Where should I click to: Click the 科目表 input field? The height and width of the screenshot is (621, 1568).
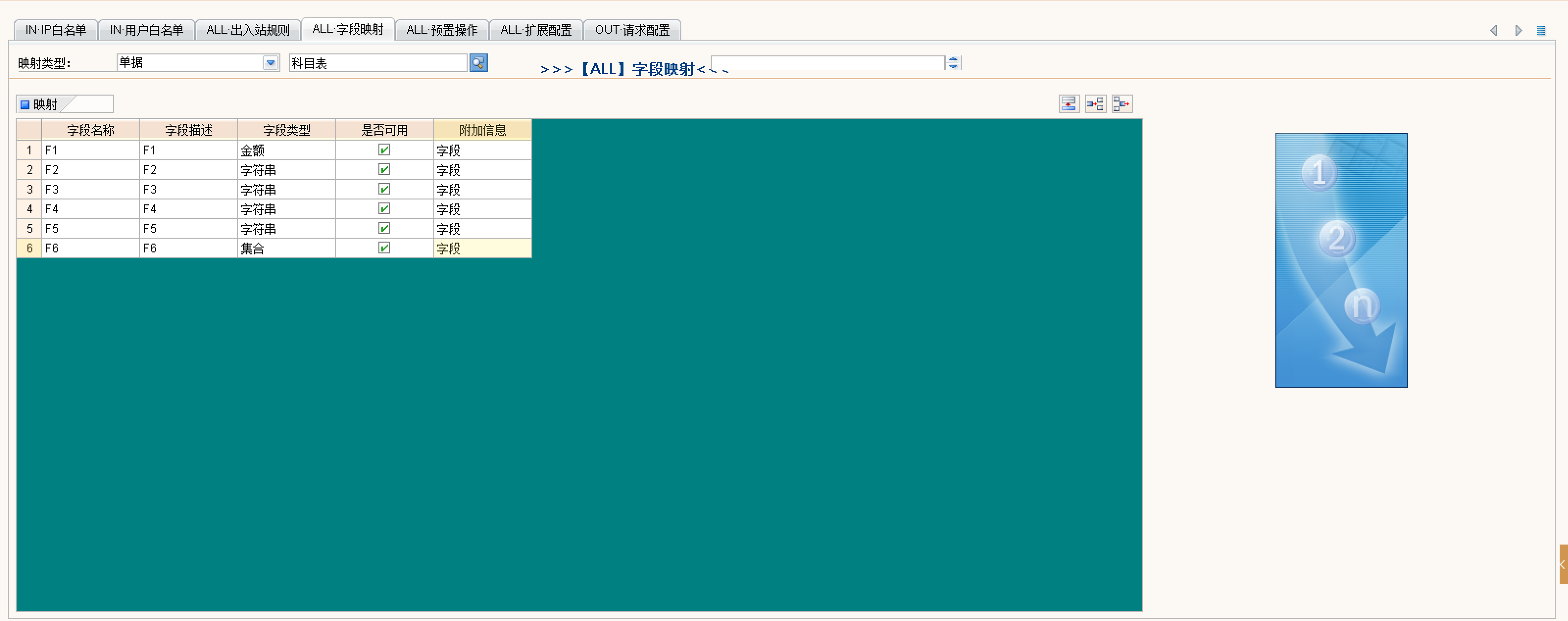pyautogui.click(x=377, y=63)
